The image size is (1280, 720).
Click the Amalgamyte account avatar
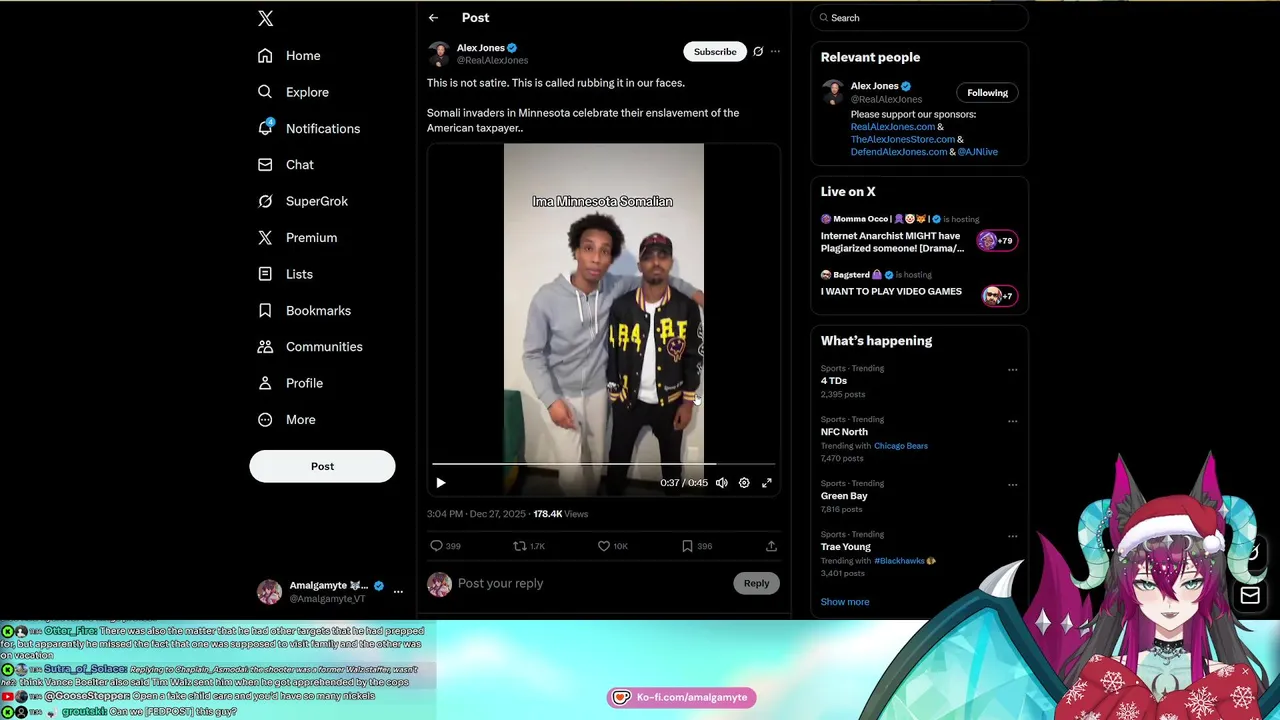(270, 592)
